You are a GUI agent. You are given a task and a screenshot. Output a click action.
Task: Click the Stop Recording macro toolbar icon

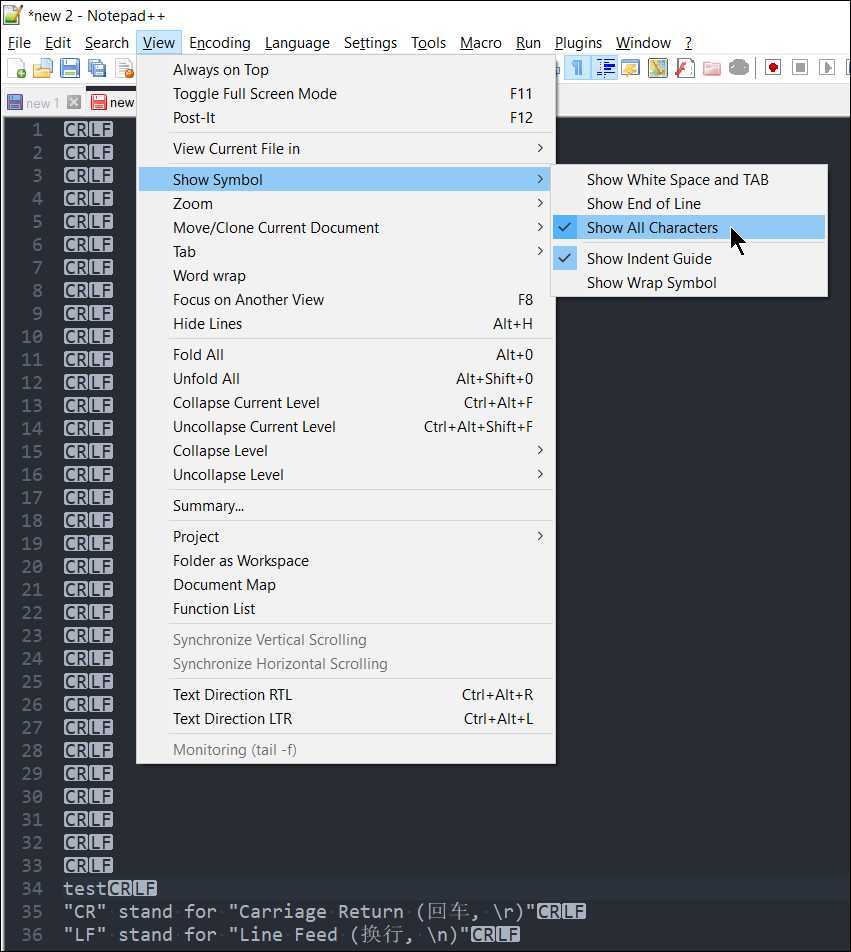click(x=800, y=68)
